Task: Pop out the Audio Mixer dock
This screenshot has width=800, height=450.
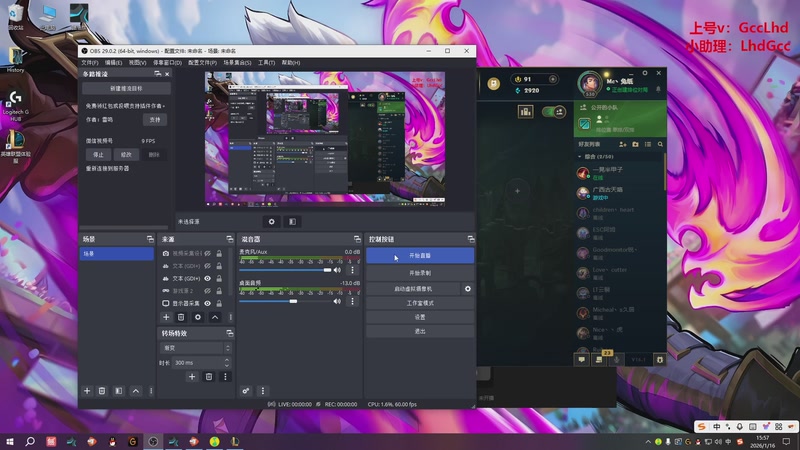Action: pyautogui.click(x=357, y=239)
